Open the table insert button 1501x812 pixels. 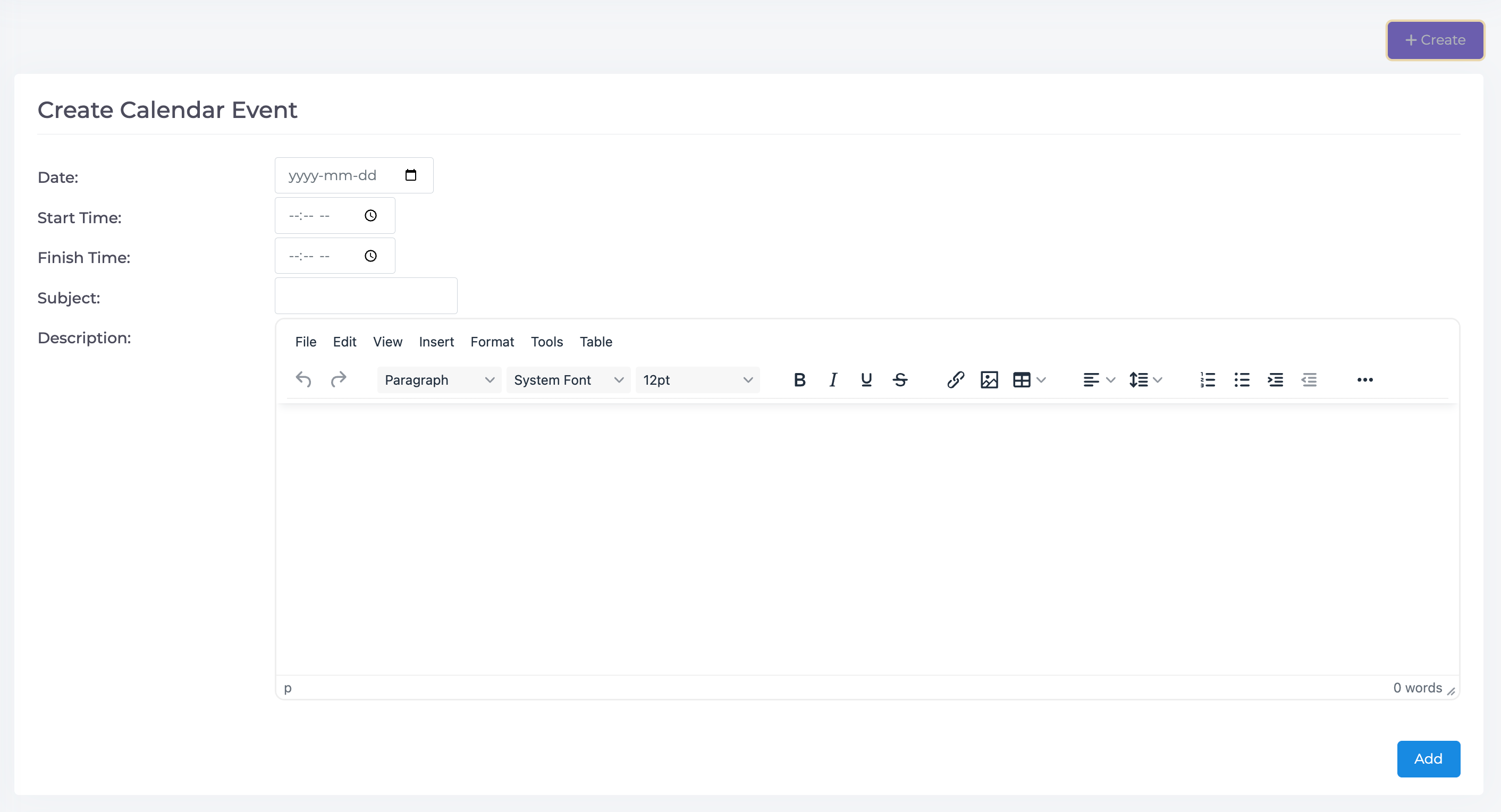tap(1022, 380)
